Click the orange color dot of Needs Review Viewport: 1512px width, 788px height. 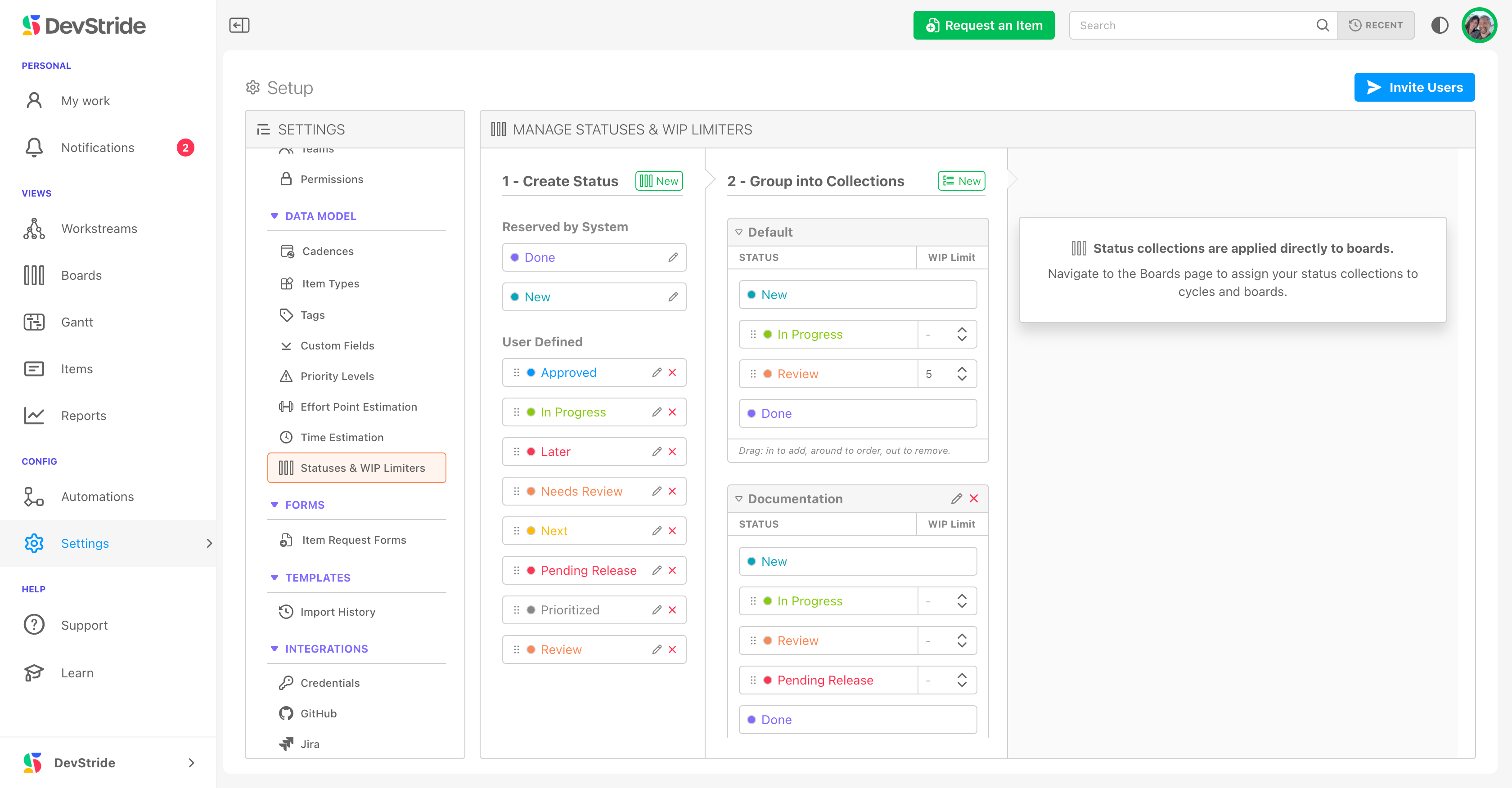(531, 492)
